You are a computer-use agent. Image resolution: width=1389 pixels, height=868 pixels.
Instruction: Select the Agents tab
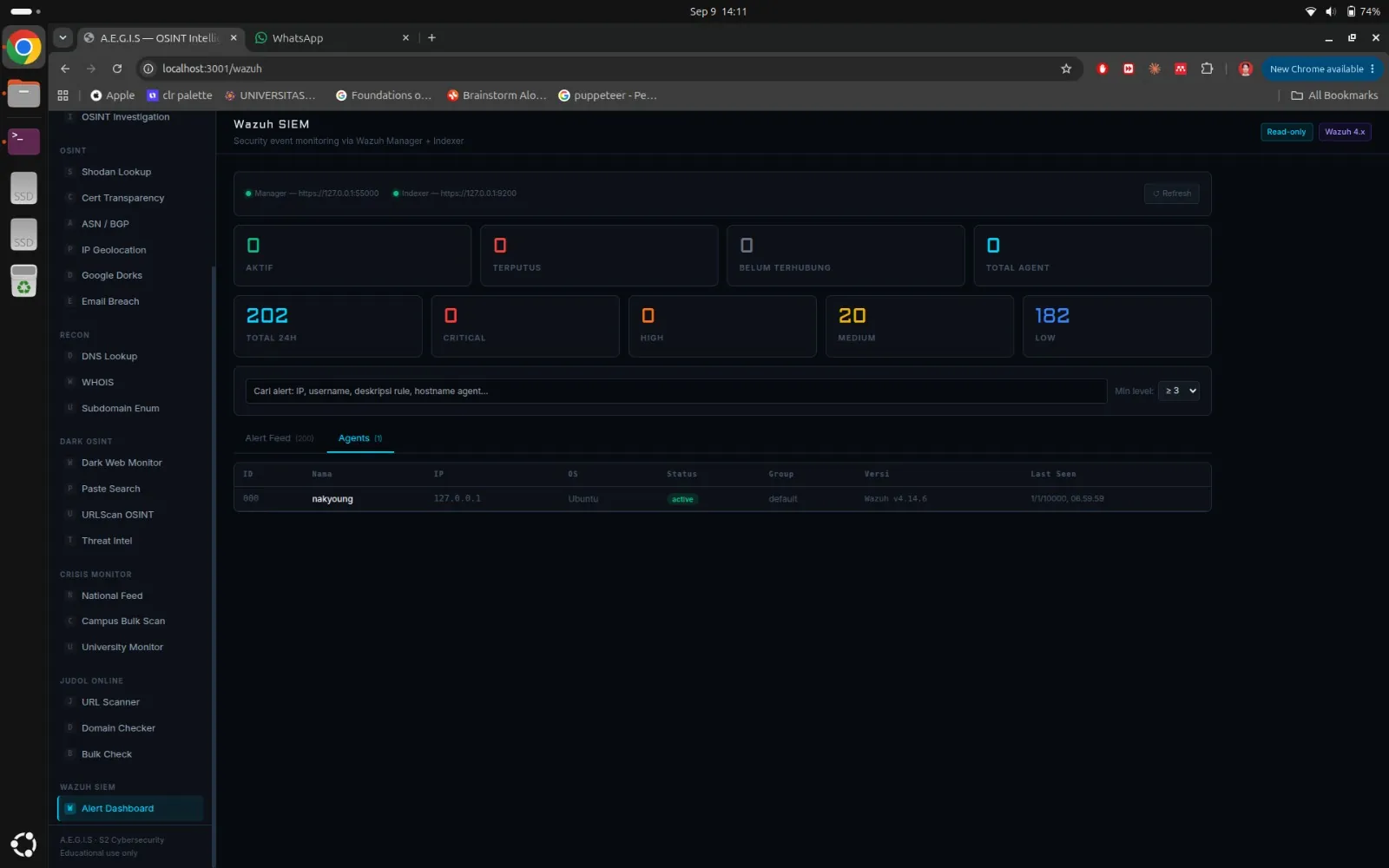pos(360,438)
